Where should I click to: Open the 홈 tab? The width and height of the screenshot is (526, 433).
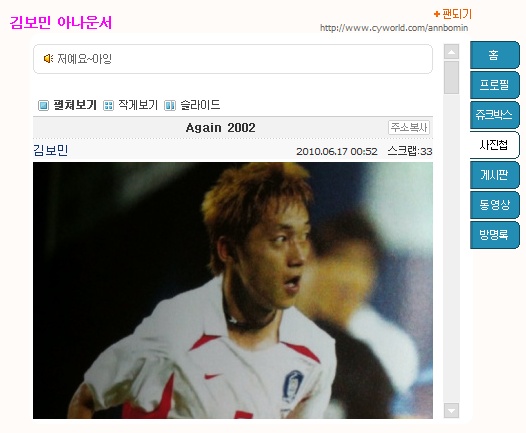click(494, 55)
